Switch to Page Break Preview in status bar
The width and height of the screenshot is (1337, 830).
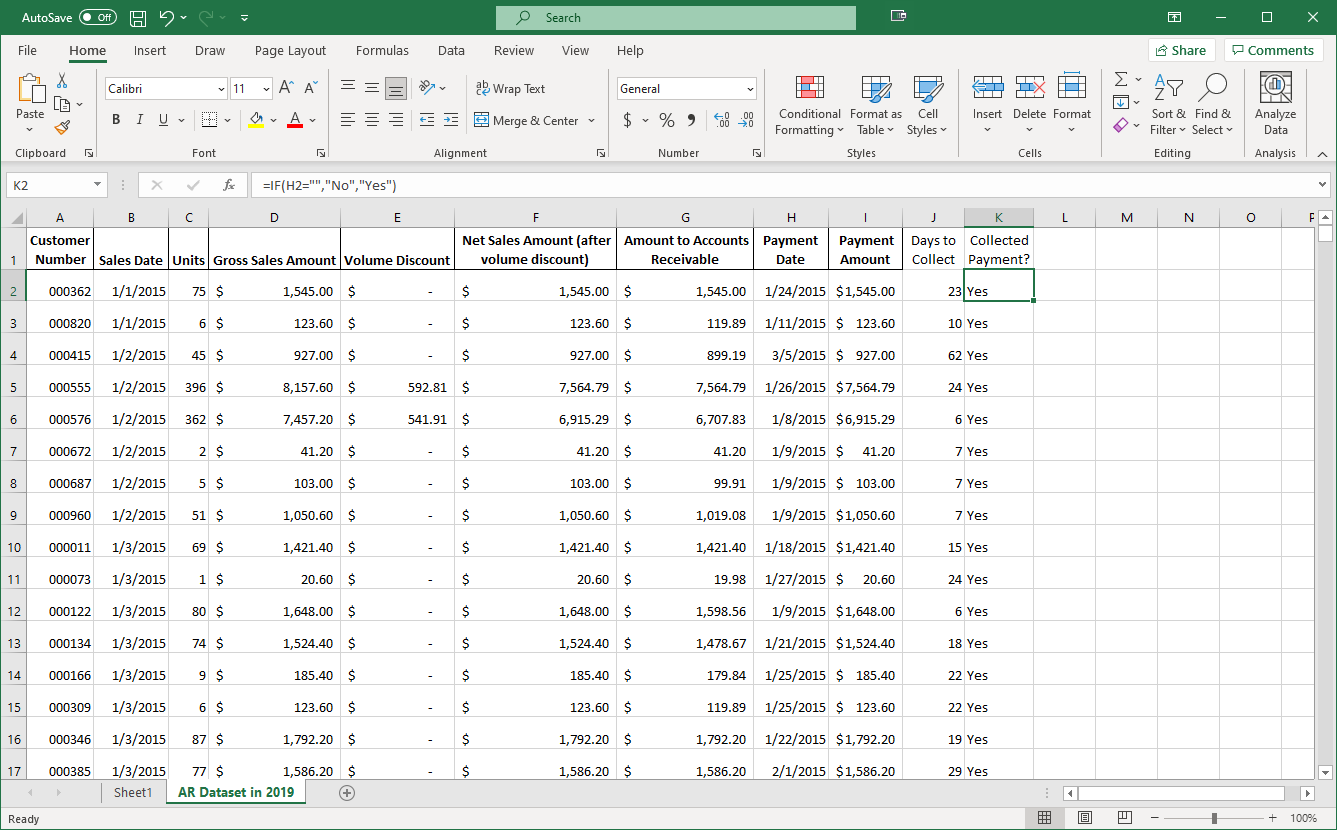[1125, 818]
